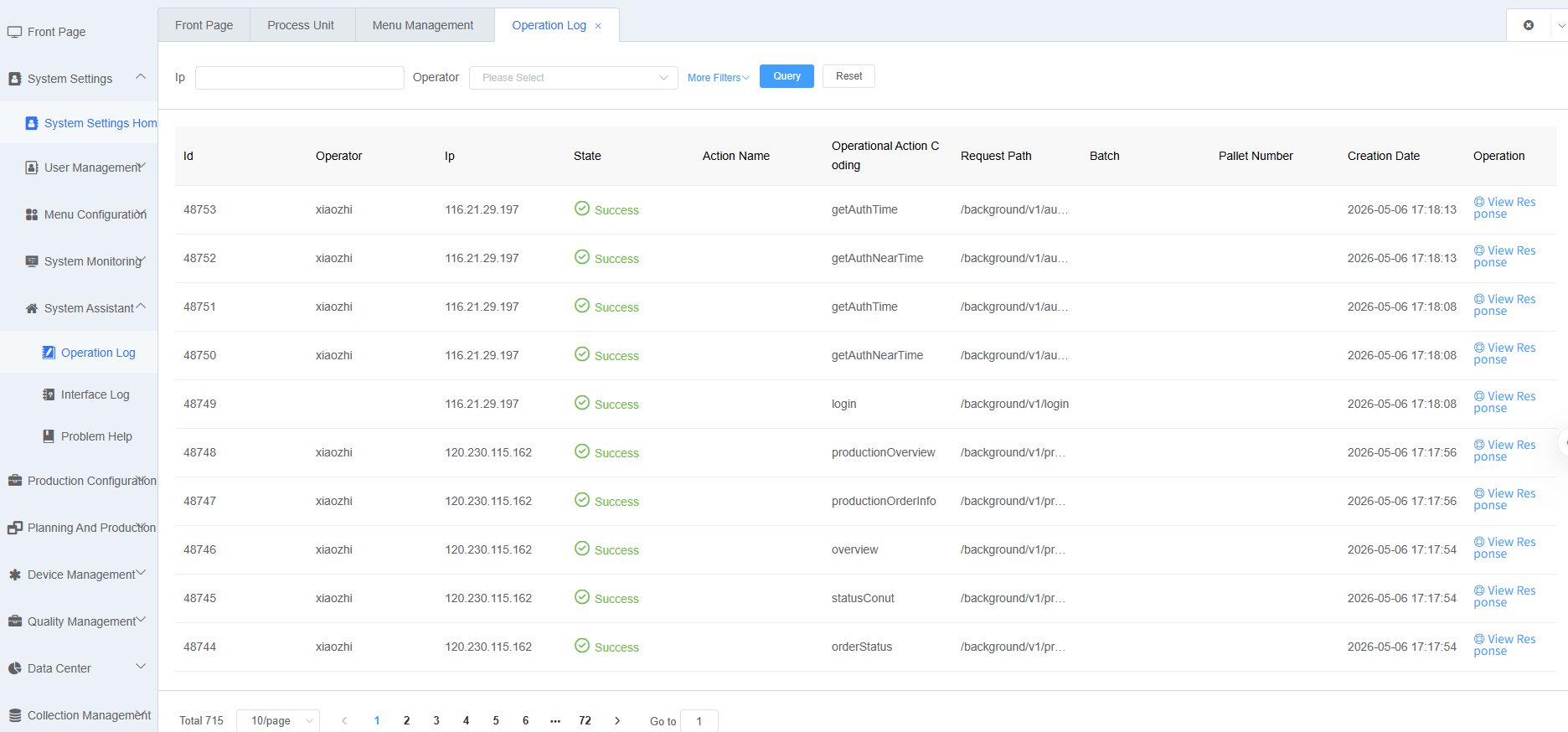Click the Menu Configuration icon
The width and height of the screenshot is (1568, 732).
pyautogui.click(x=32, y=214)
